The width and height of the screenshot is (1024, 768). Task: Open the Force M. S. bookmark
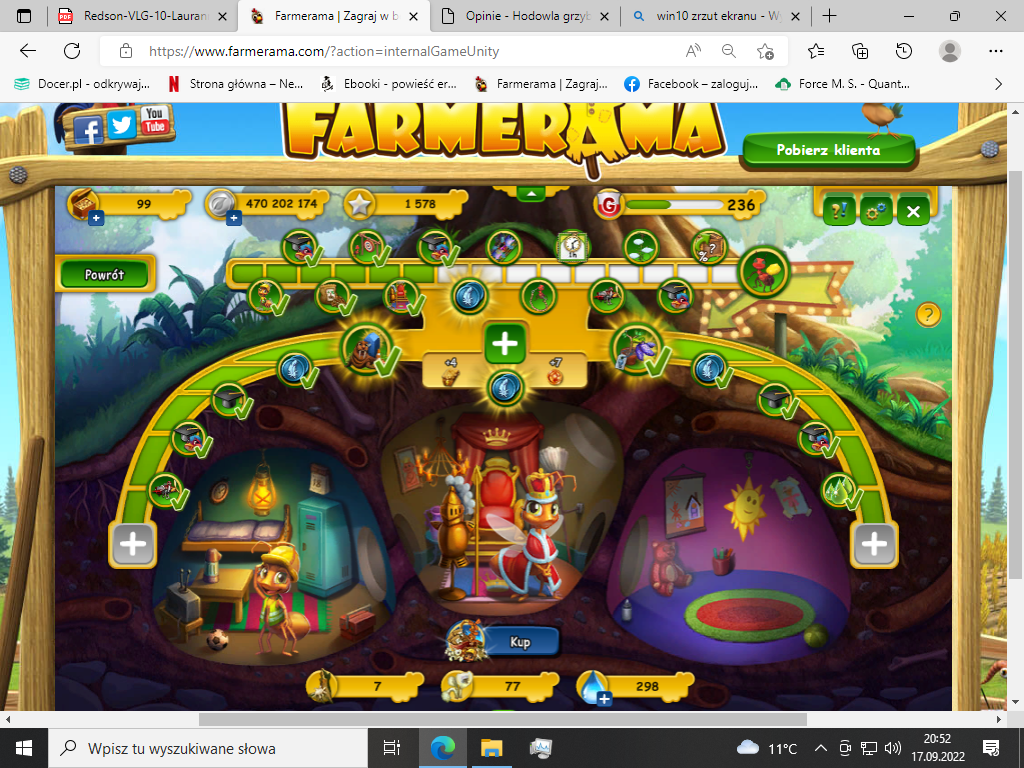(842, 84)
